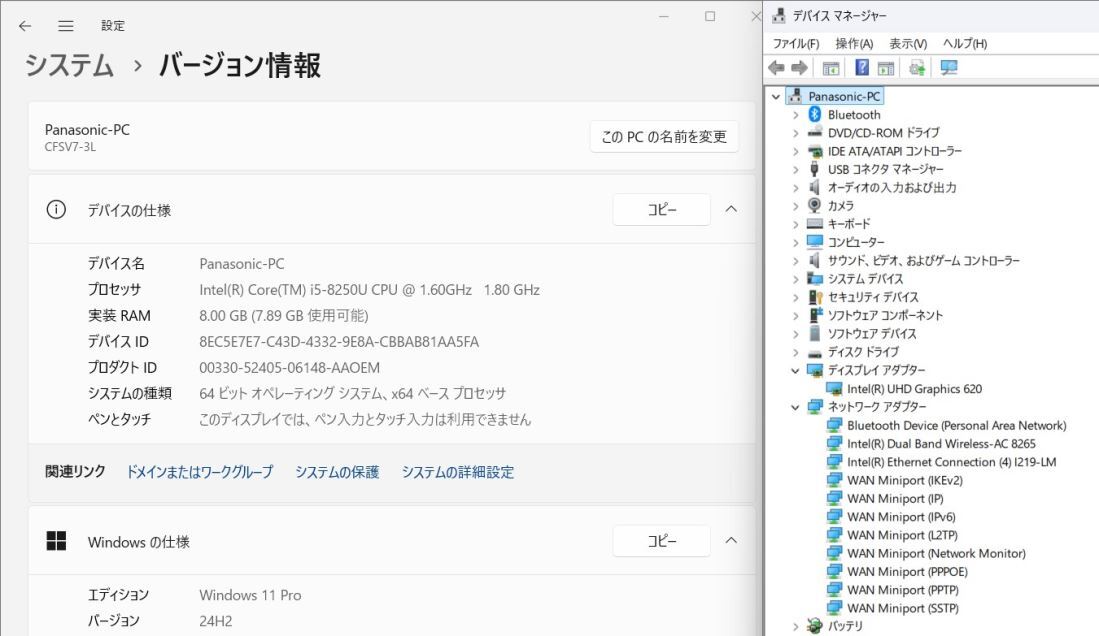Select the コンピューター monitor icon
Screen dimensions: 1099x636
point(814,242)
